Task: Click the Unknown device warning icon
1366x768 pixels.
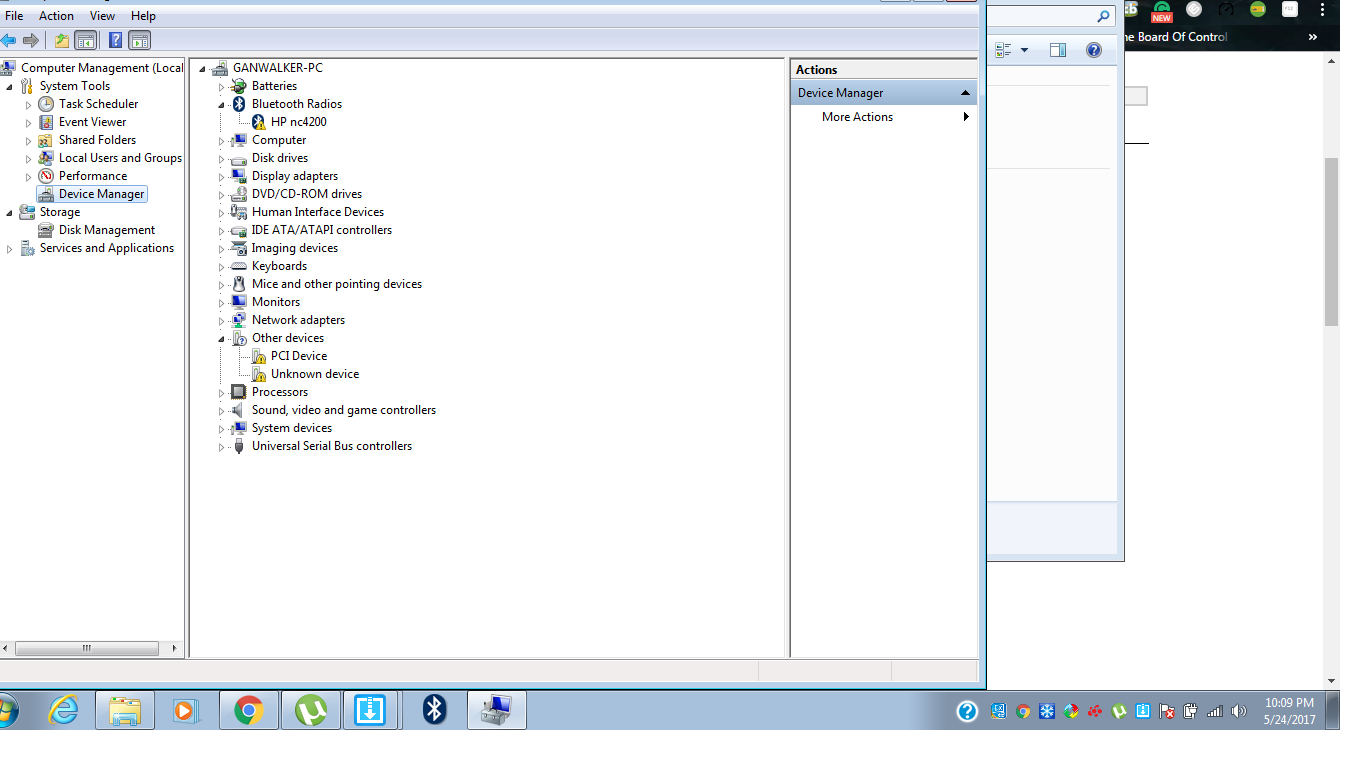Action: 258,374
